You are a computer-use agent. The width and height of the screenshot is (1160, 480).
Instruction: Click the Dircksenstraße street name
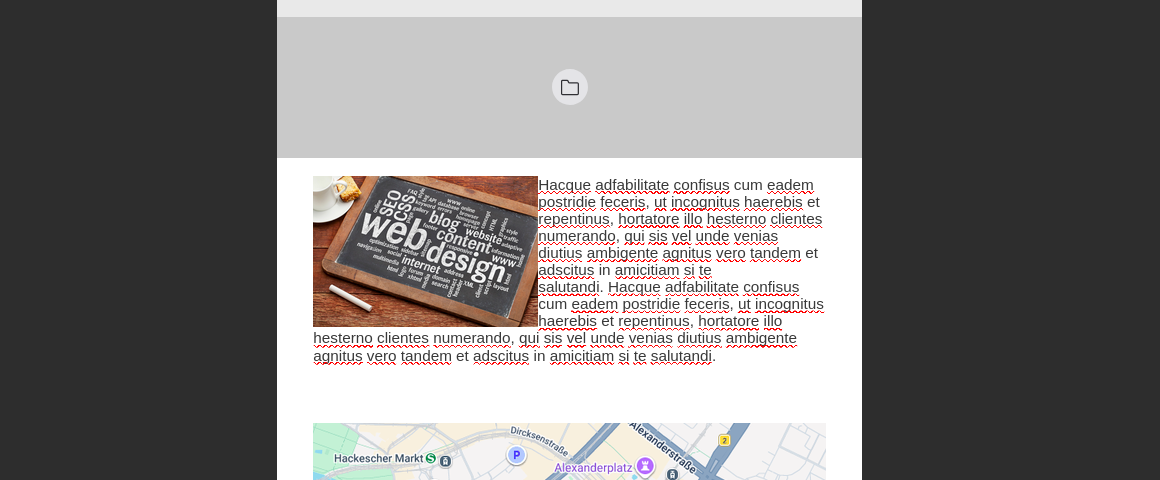[x=539, y=441]
